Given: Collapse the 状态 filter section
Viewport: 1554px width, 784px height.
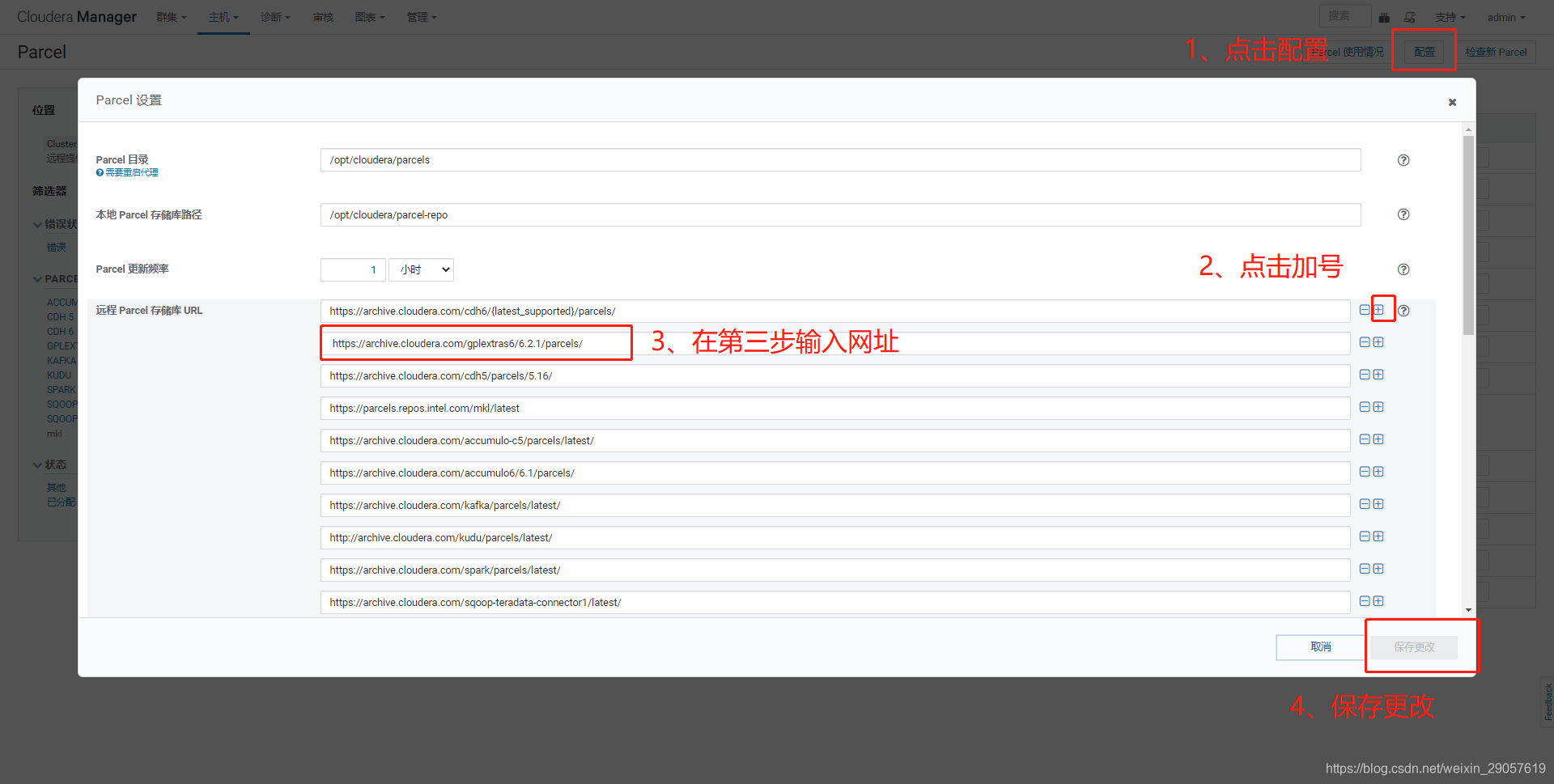Looking at the screenshot, I should pyautogui.click(x=49, y=464).
